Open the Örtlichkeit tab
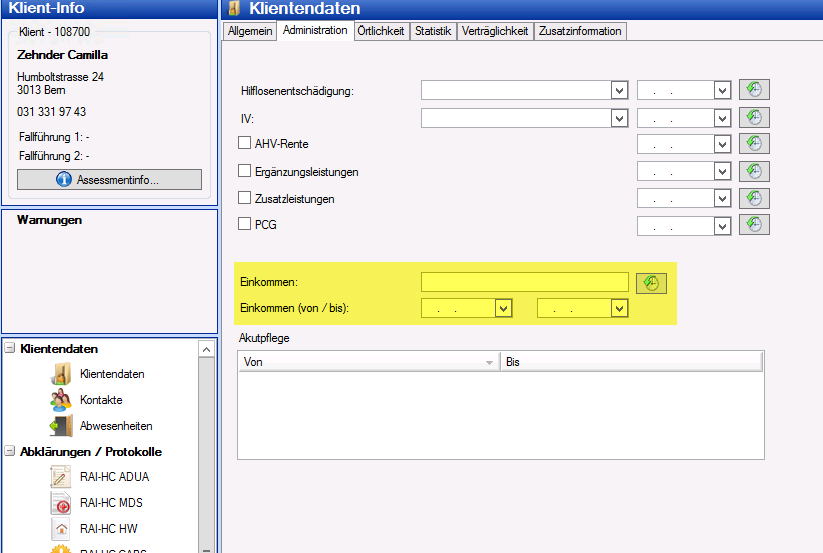Image resolution: width=823 pixels, height=553 pixels. tap(381, 31)
